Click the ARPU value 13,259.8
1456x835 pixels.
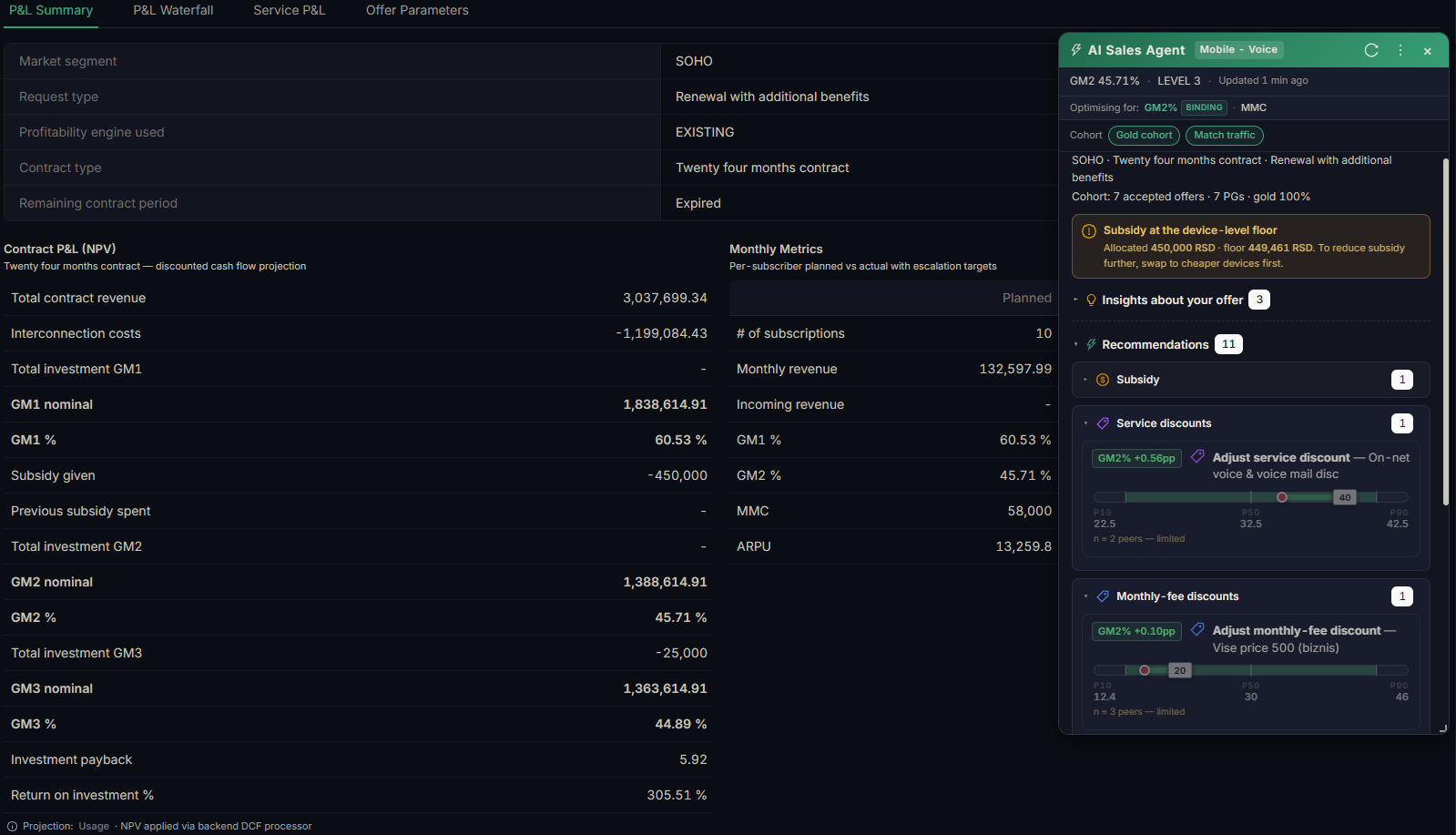point(1023,546)
